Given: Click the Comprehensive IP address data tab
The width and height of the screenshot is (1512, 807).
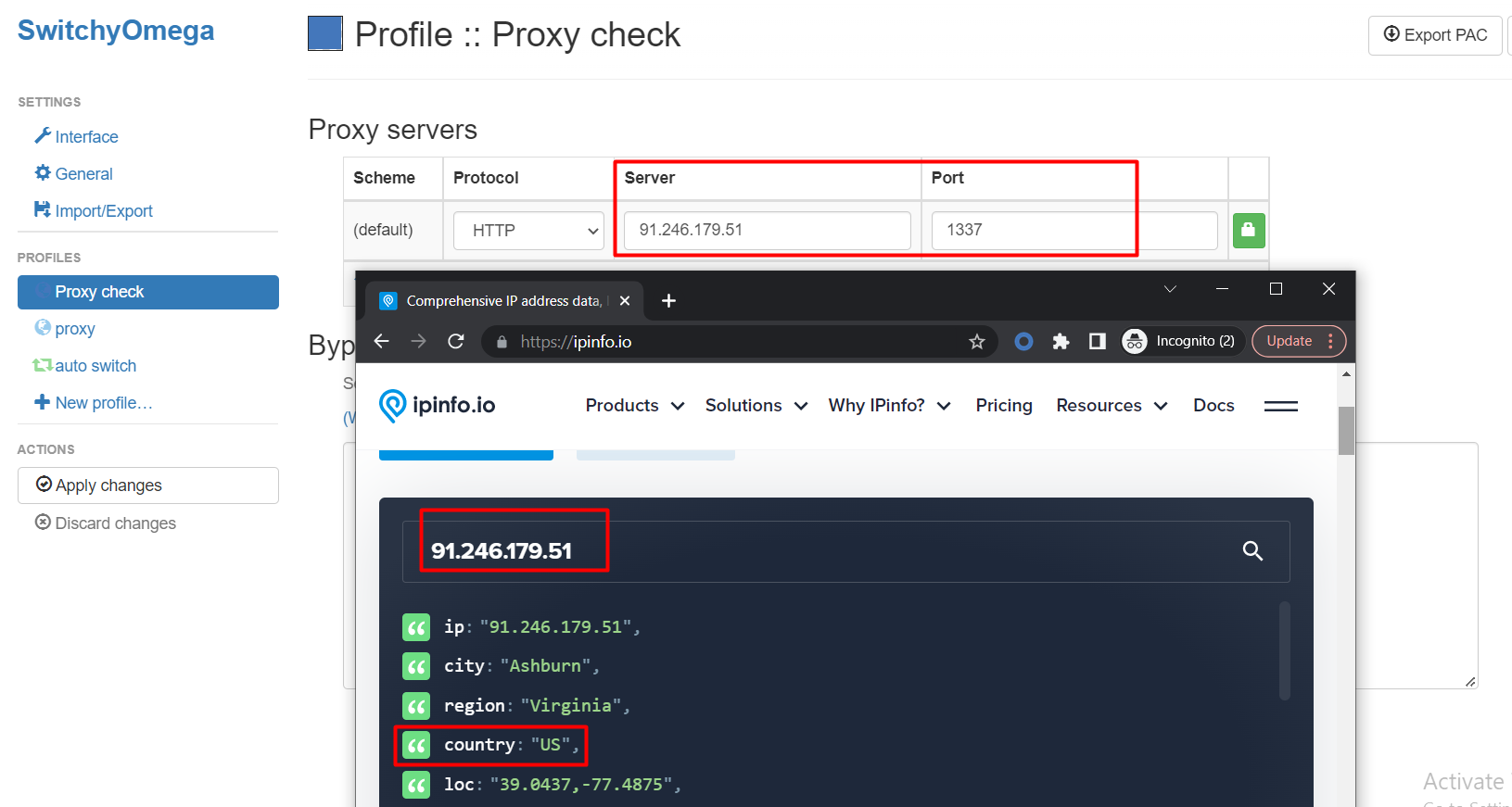Looking at the screenshot, I should pos(502,301).
